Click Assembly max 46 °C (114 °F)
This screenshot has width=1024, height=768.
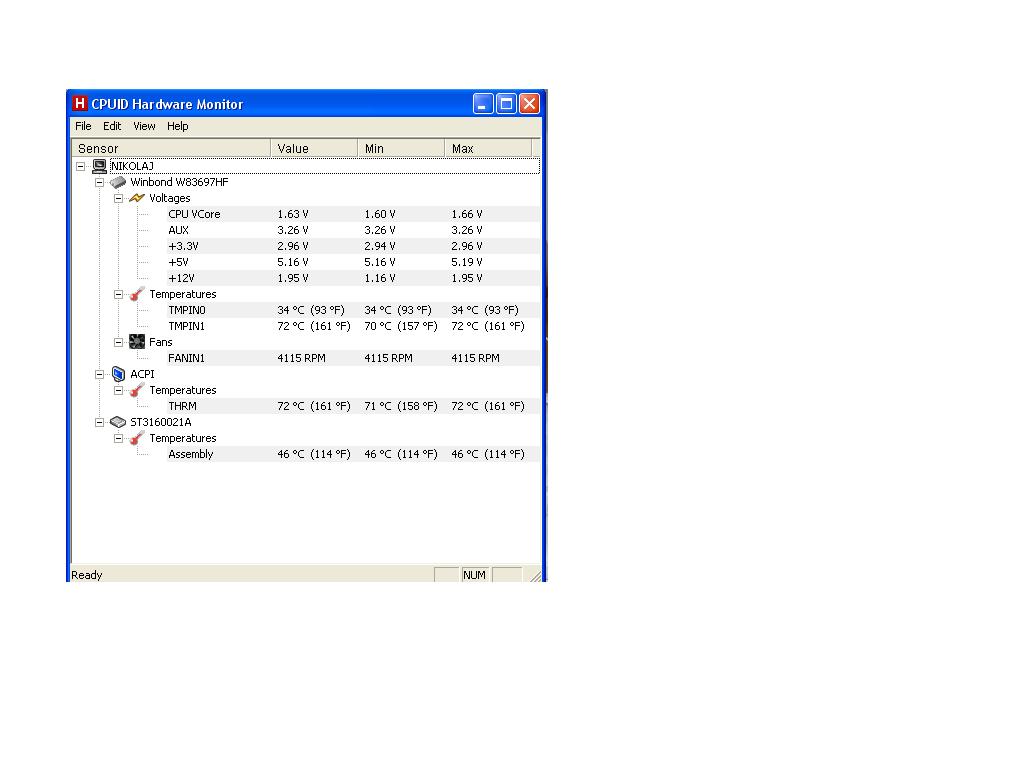click(488, 454)
